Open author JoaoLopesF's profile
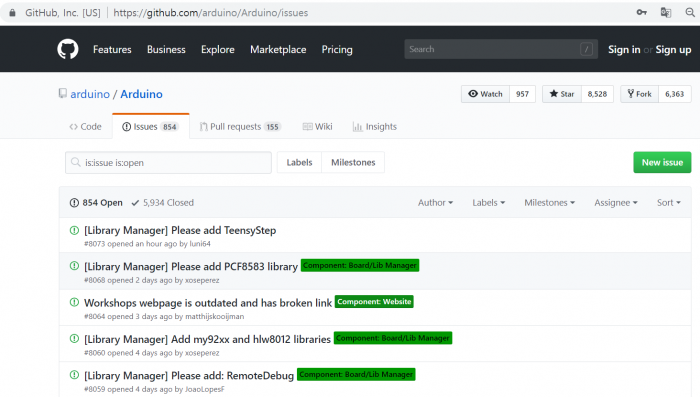Screen dimensions: 700x397 pos(204,389)
